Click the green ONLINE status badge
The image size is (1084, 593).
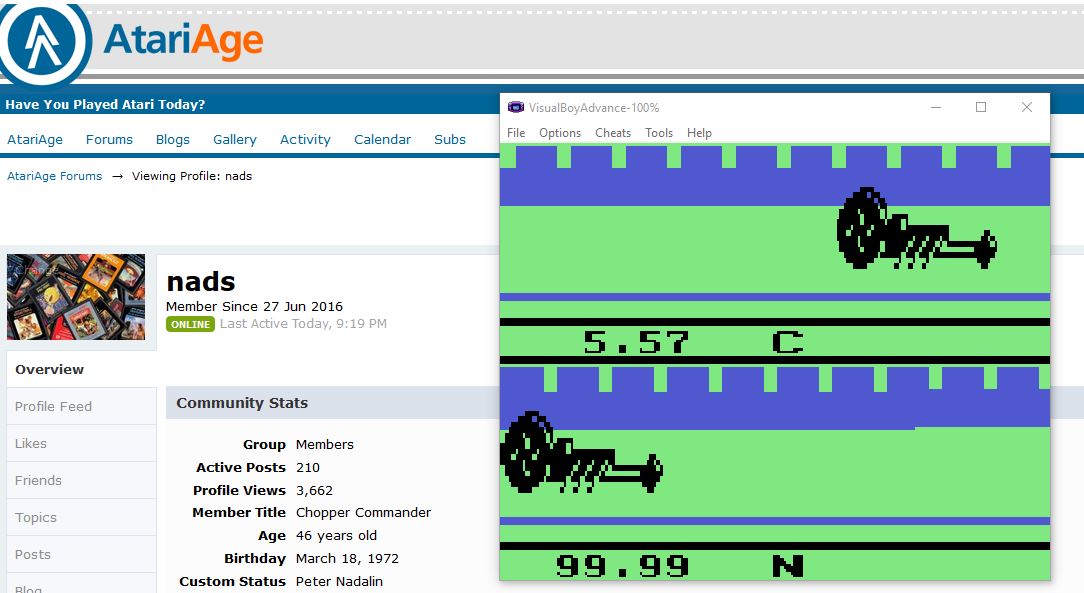point(190,324)
